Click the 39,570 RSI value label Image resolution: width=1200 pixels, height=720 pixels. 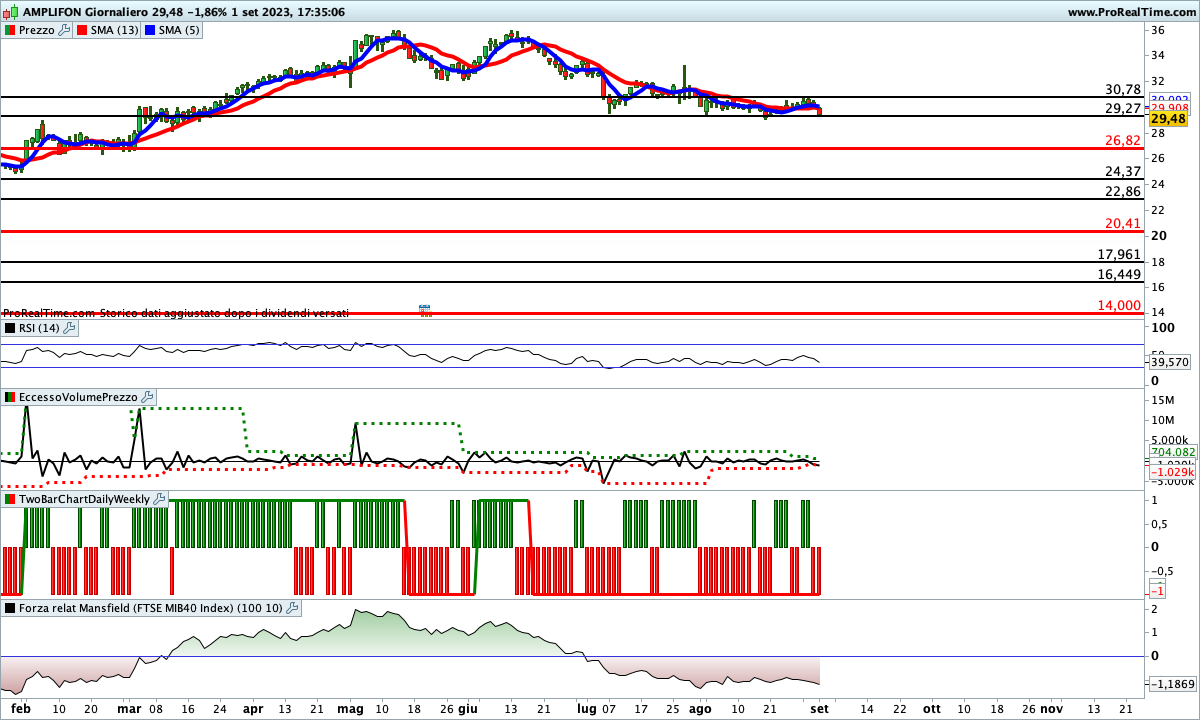(1168, 362)
